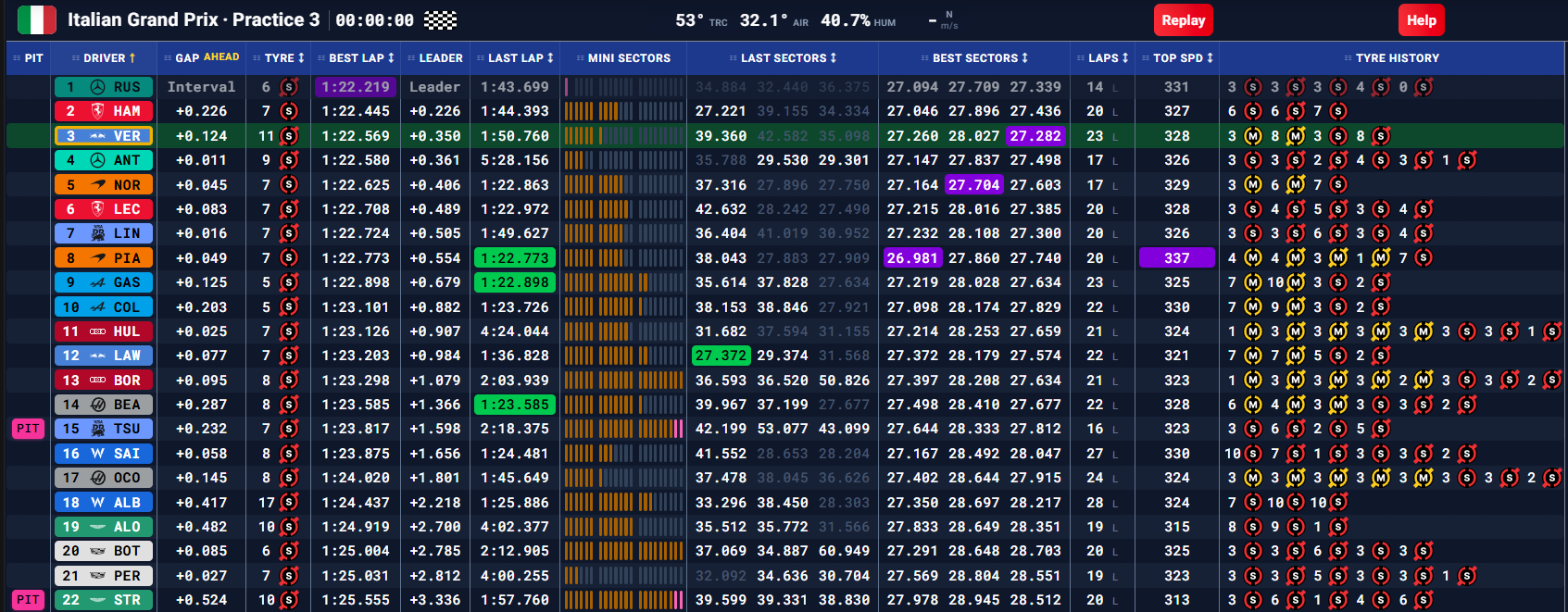Click the Mercedes logo in RUS driver tag

pyautogui.click(x=97, y=87)
